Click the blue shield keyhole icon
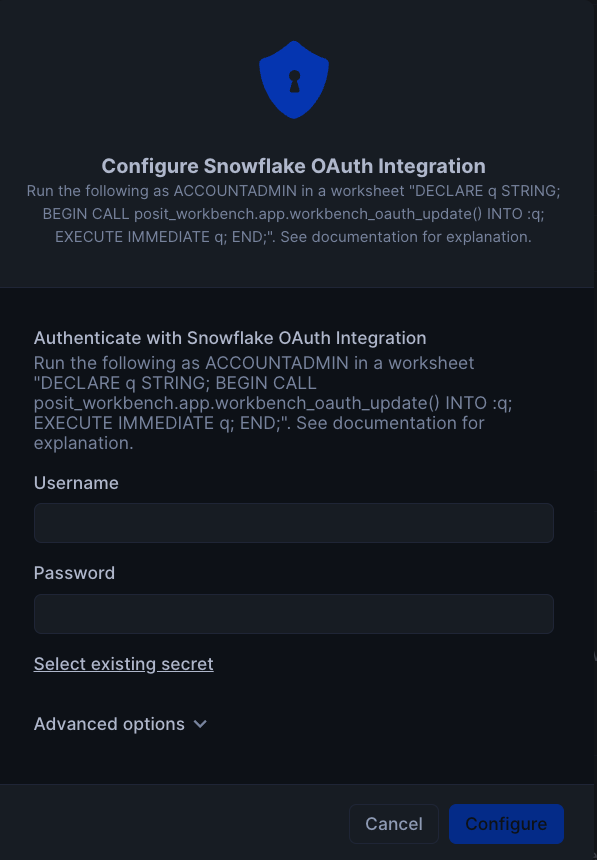Screen dimensions: 597x860 294,80
